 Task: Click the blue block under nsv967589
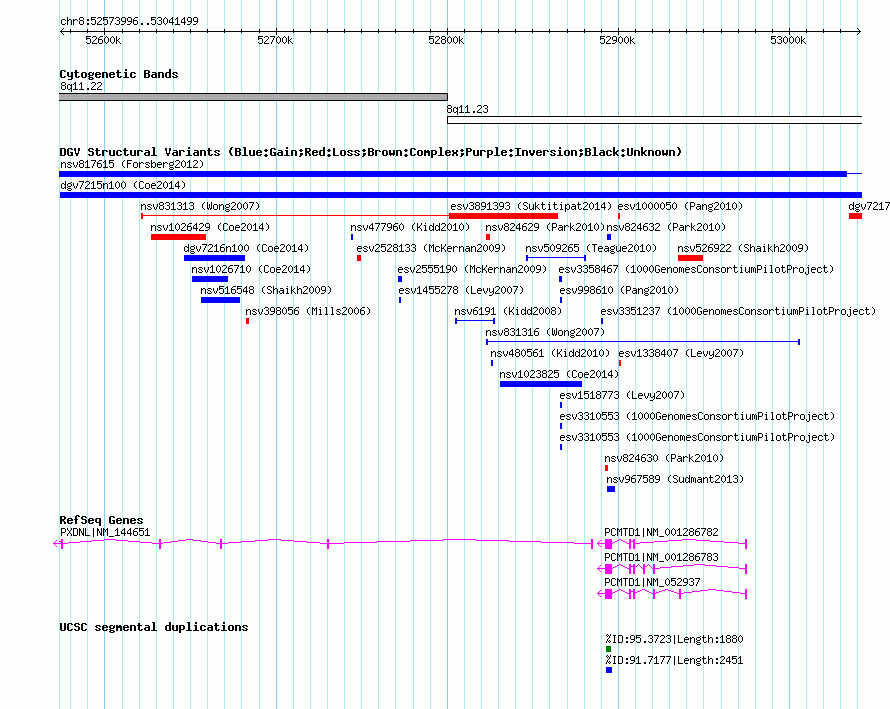click(611, 489)
